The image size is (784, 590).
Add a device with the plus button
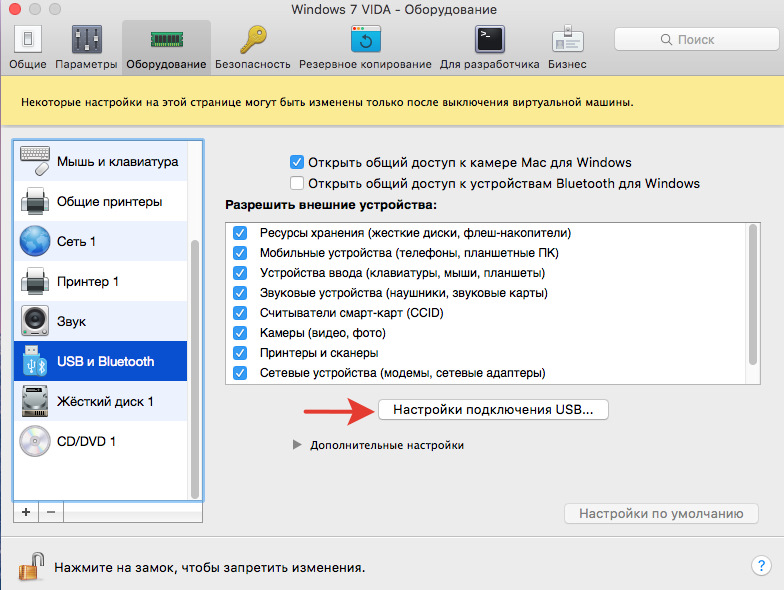point(26,512)
